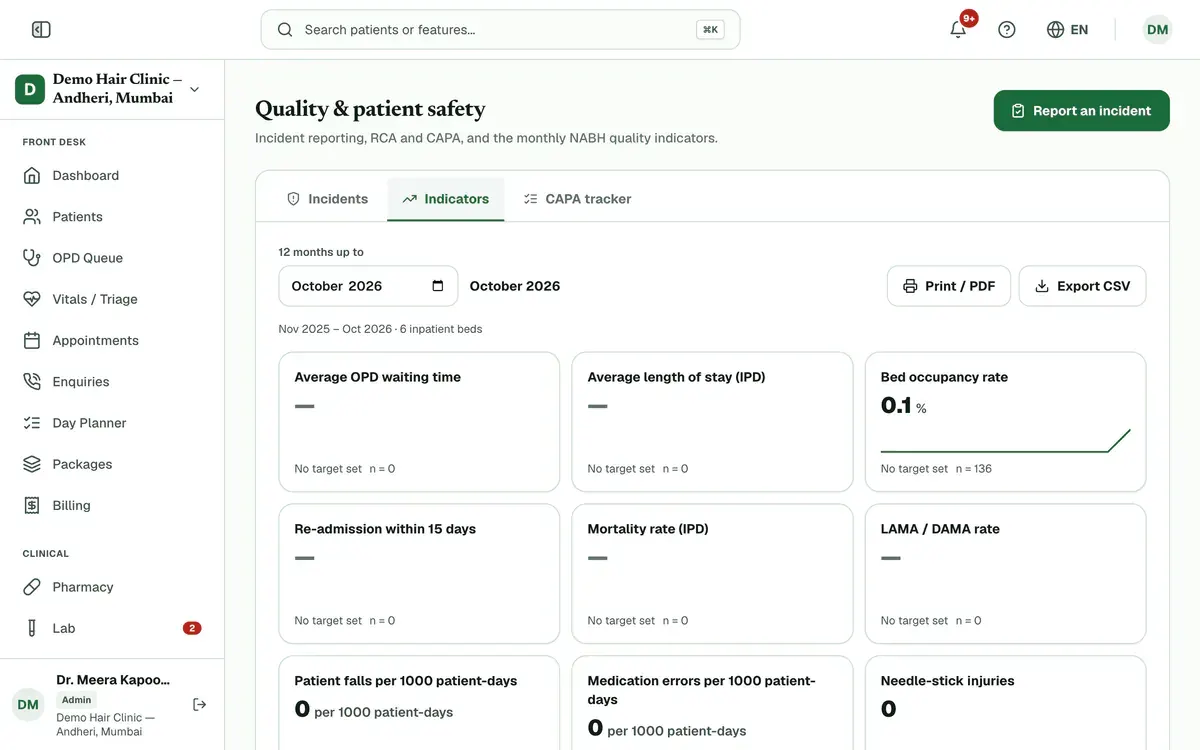This screenshot has height=750, width=1200.
Task: Click the Needle-stick injuries title
Action: tap(947, 681)
